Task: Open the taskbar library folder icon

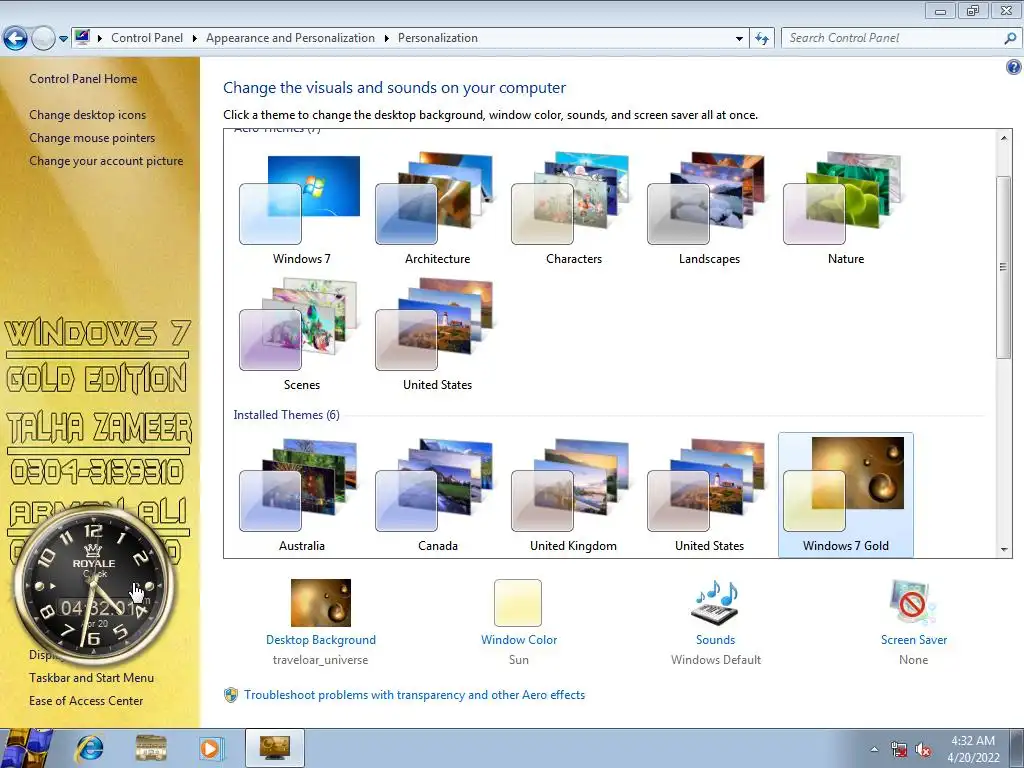Action: 151,748
